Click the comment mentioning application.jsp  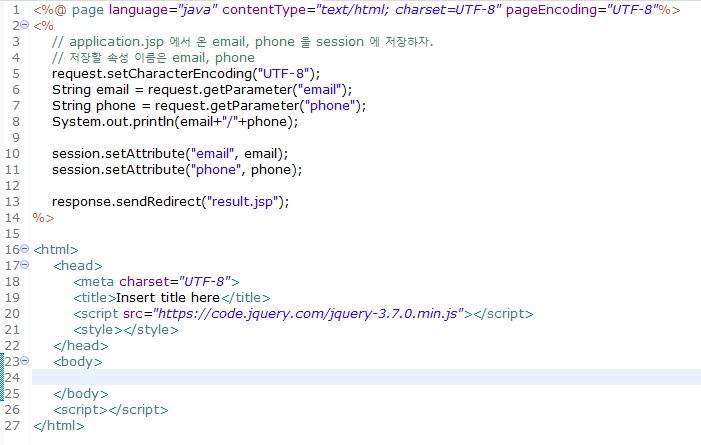pyautogui.click(x=242, y=42)
